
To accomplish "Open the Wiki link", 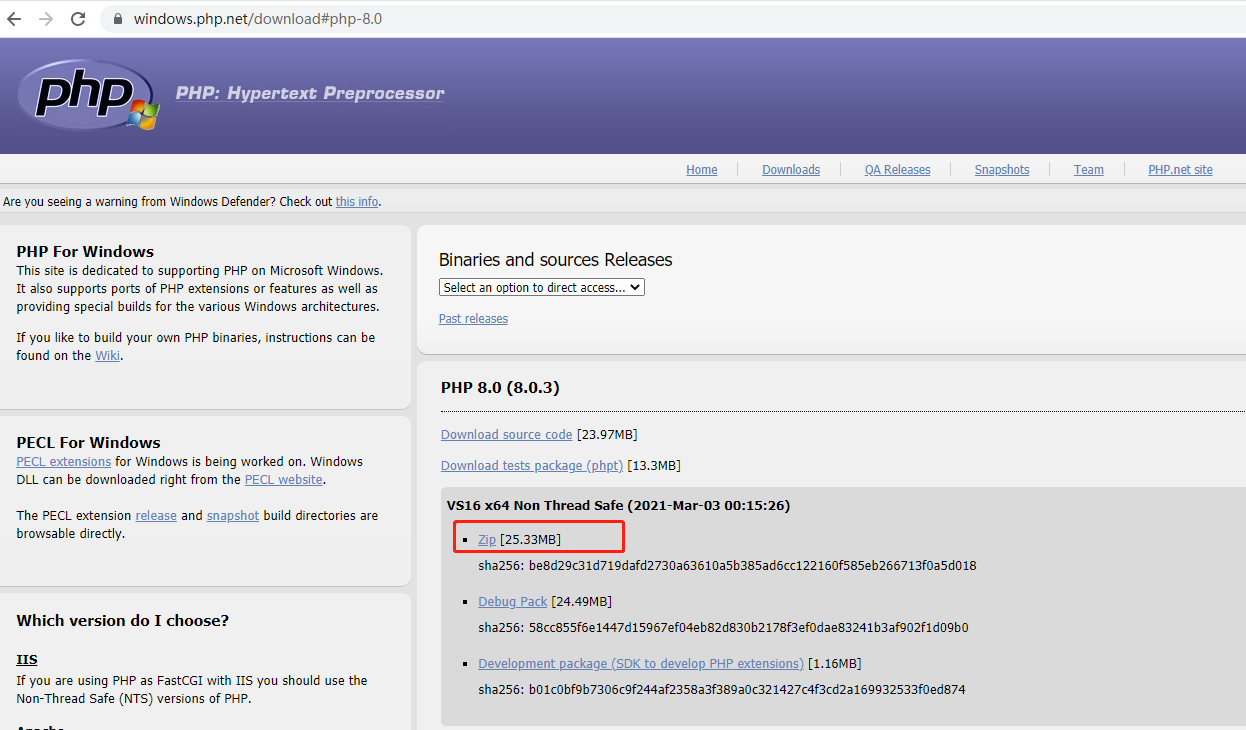I will pos(107,356).
